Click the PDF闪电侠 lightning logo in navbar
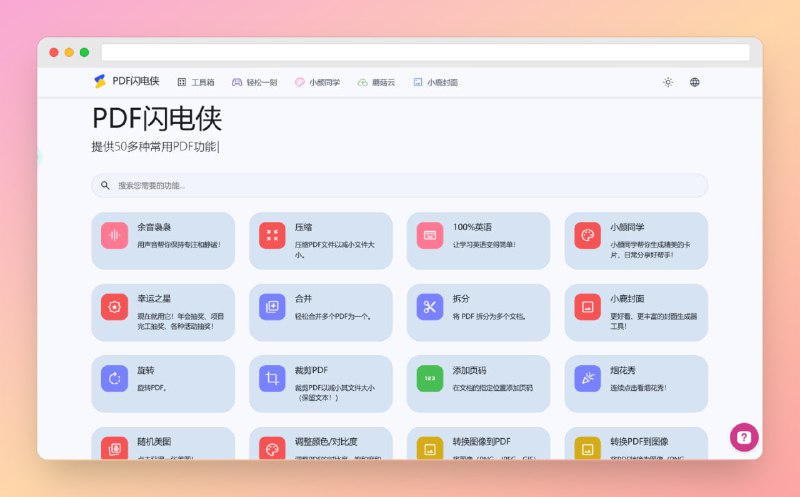This screenshot has width=800, height=497. coord(100,82)
